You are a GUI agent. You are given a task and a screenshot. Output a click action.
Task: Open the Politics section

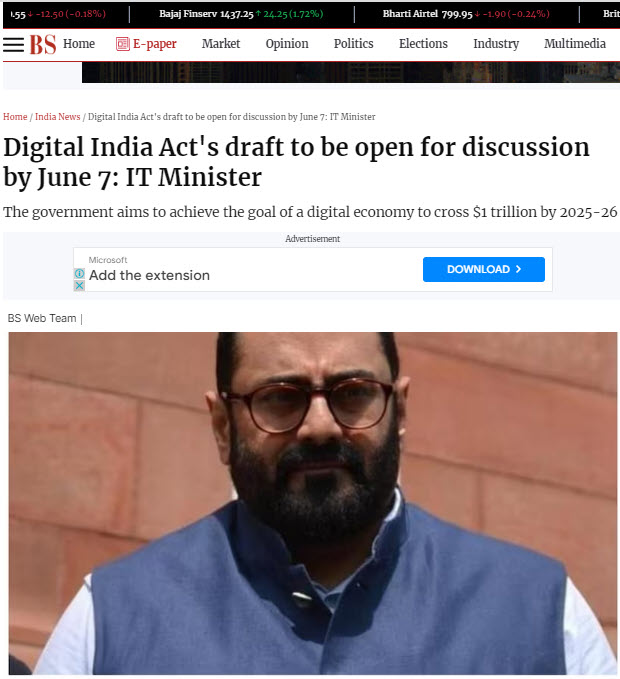click(353, 44)
